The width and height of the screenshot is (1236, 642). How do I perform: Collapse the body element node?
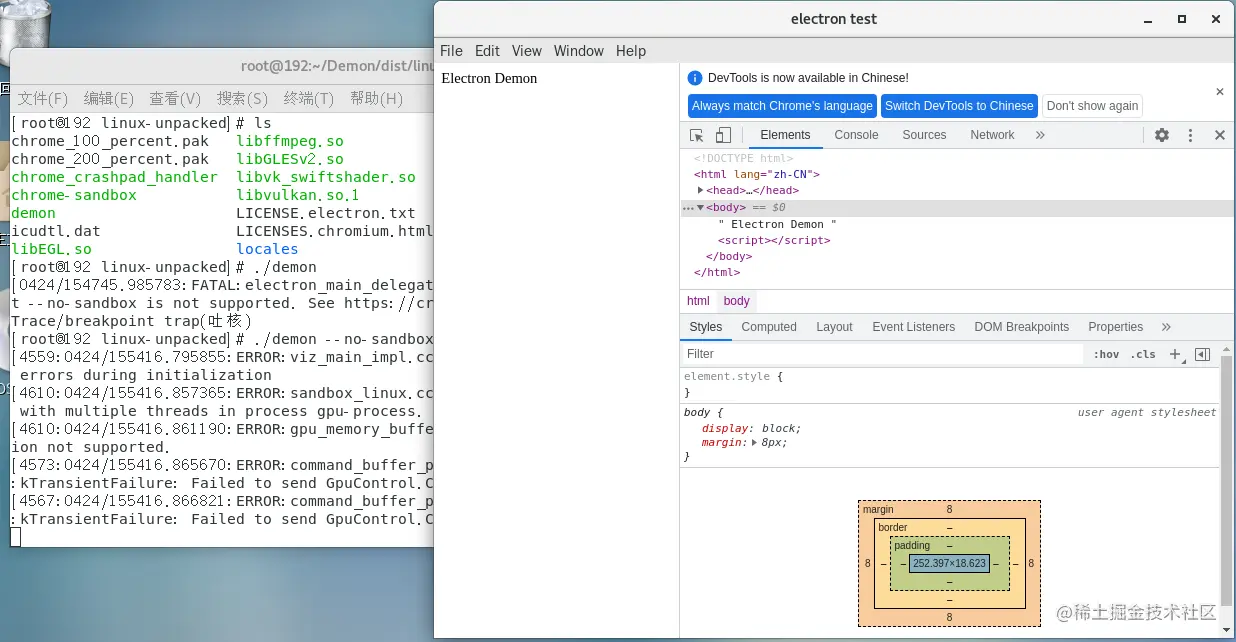(701, 208)
